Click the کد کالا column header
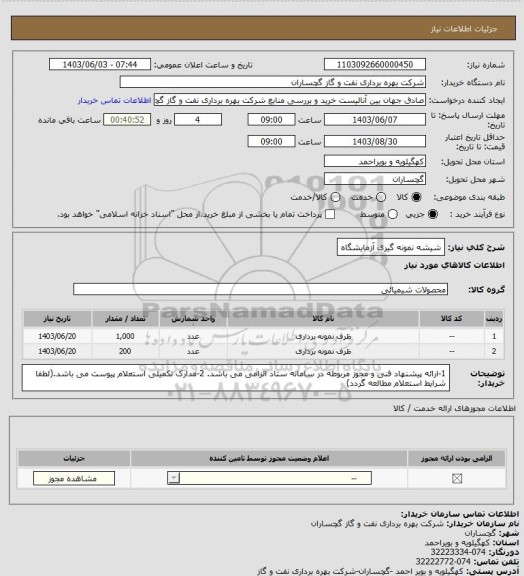This screenshot has height=576, width=524. pyautogui.click(x=452, y=318)
